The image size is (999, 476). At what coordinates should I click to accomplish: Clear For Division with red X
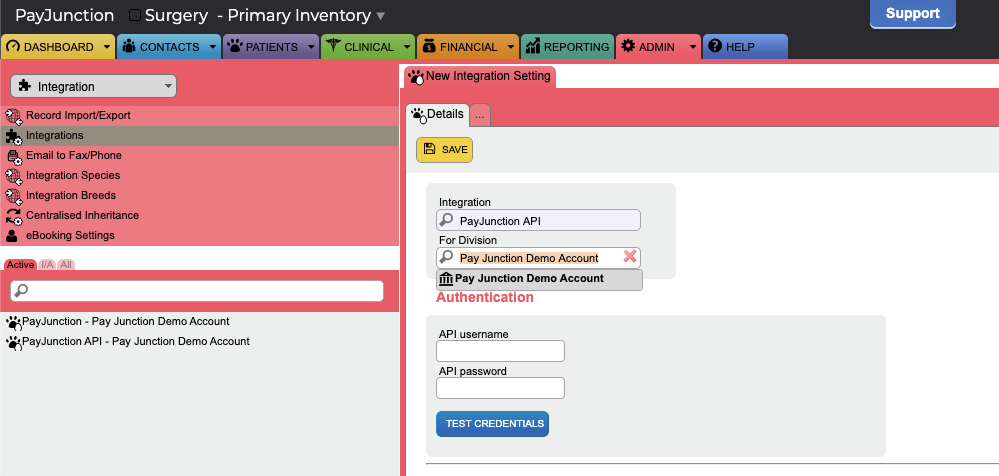click(x=630, y=256)
